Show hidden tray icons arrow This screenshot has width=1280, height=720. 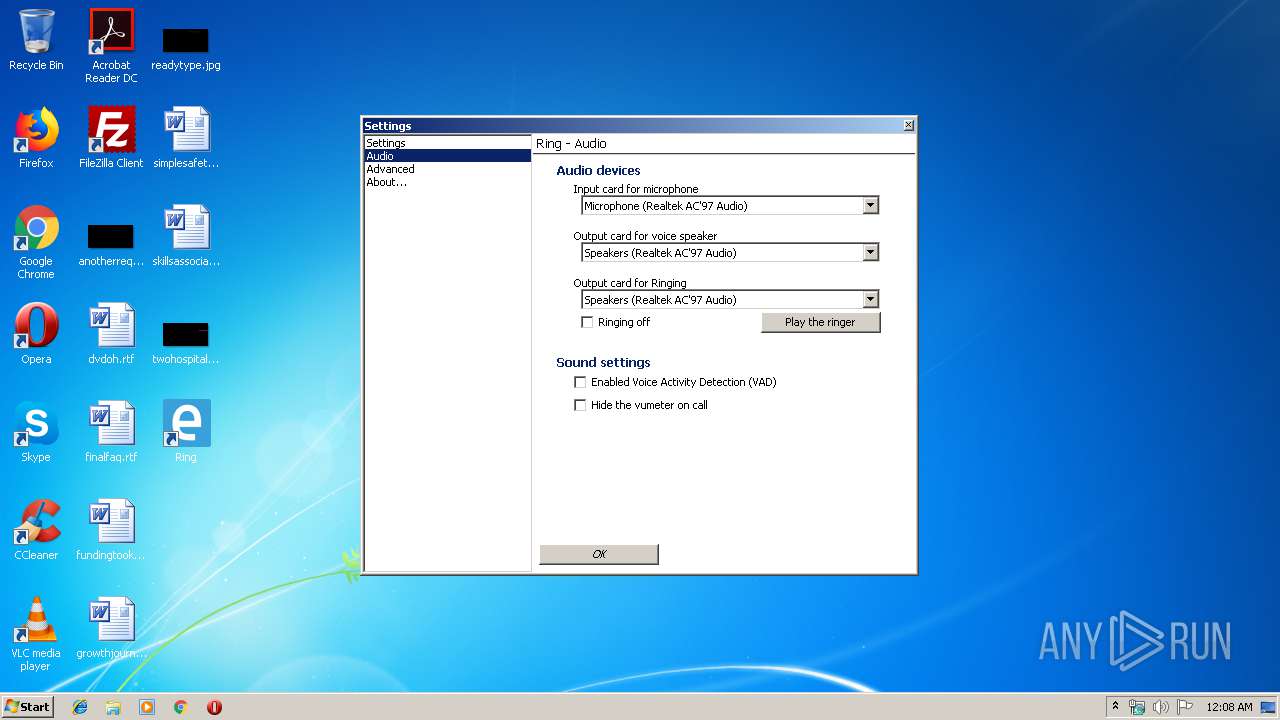[1115, 706]
